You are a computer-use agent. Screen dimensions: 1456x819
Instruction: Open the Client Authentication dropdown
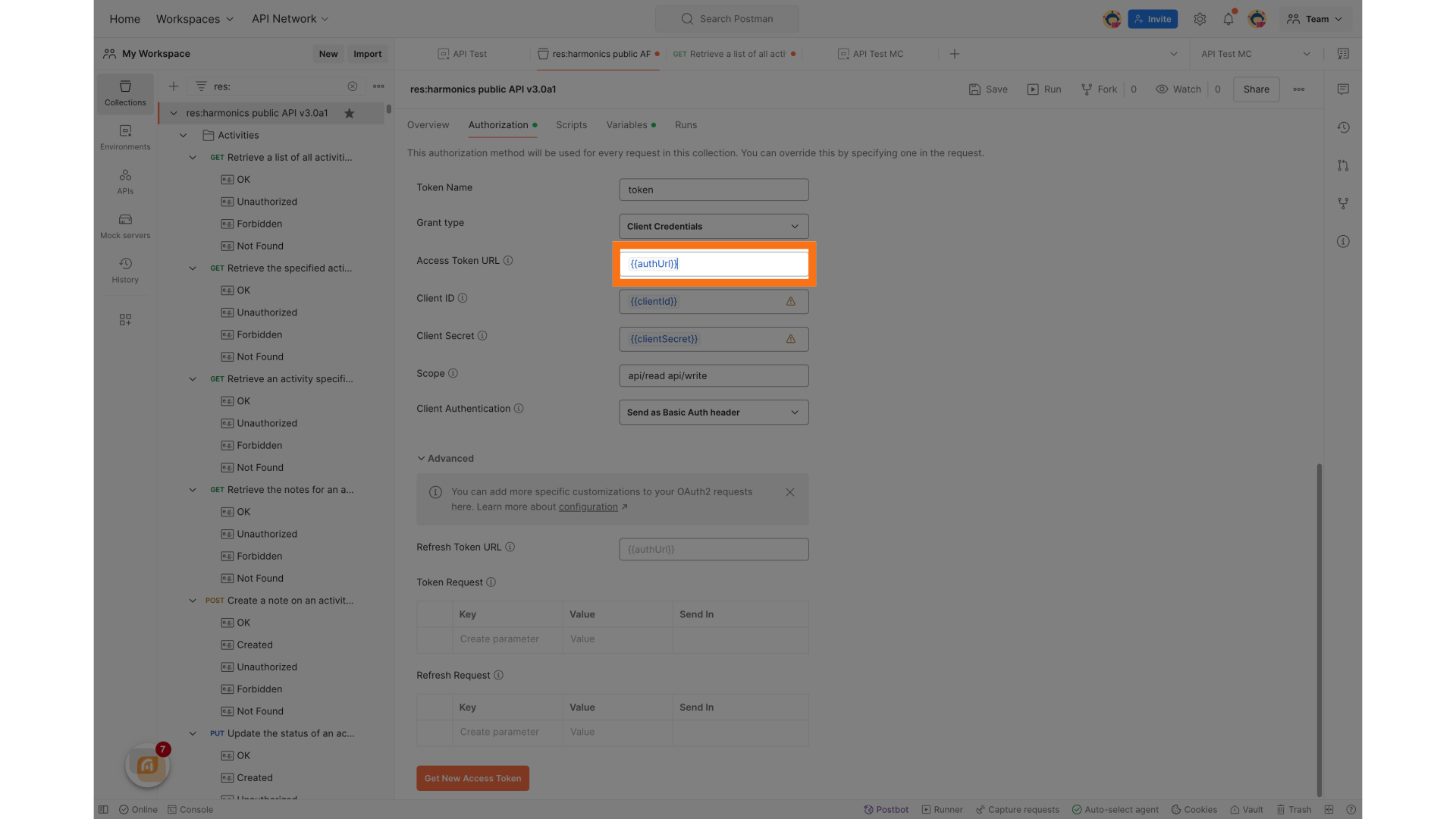713,412
